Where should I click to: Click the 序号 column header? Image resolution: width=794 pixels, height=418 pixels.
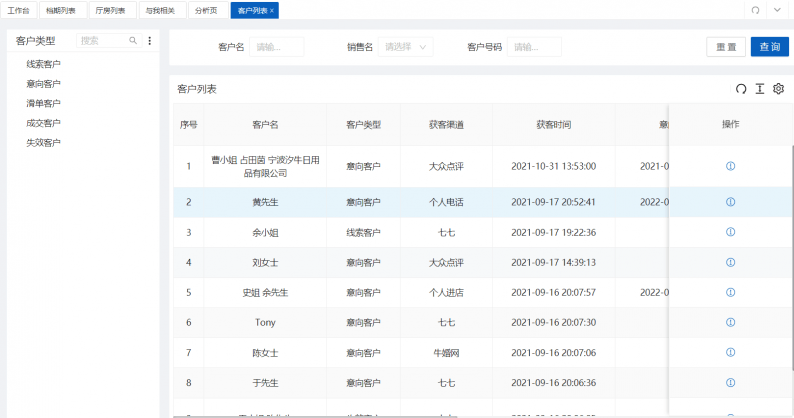(188, 125)
